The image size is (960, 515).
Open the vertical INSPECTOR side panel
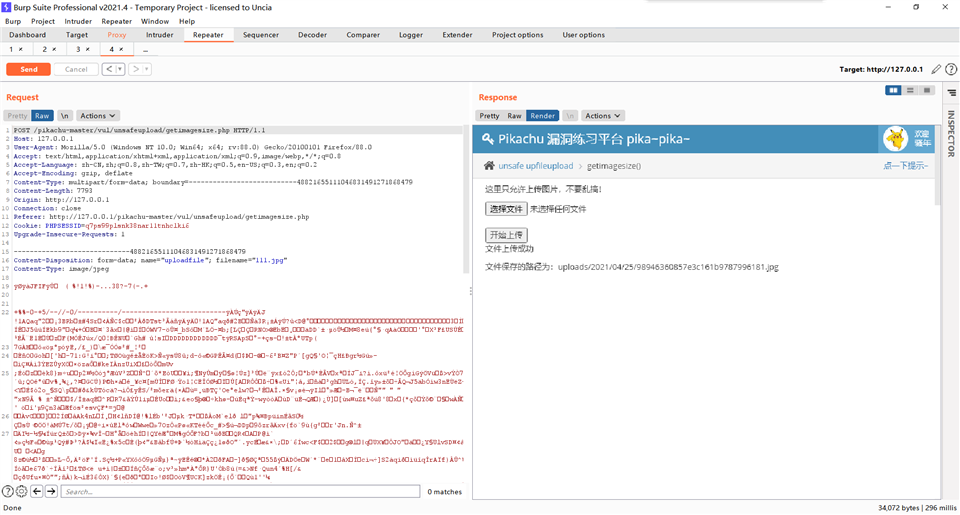click(x=951, y=133)
